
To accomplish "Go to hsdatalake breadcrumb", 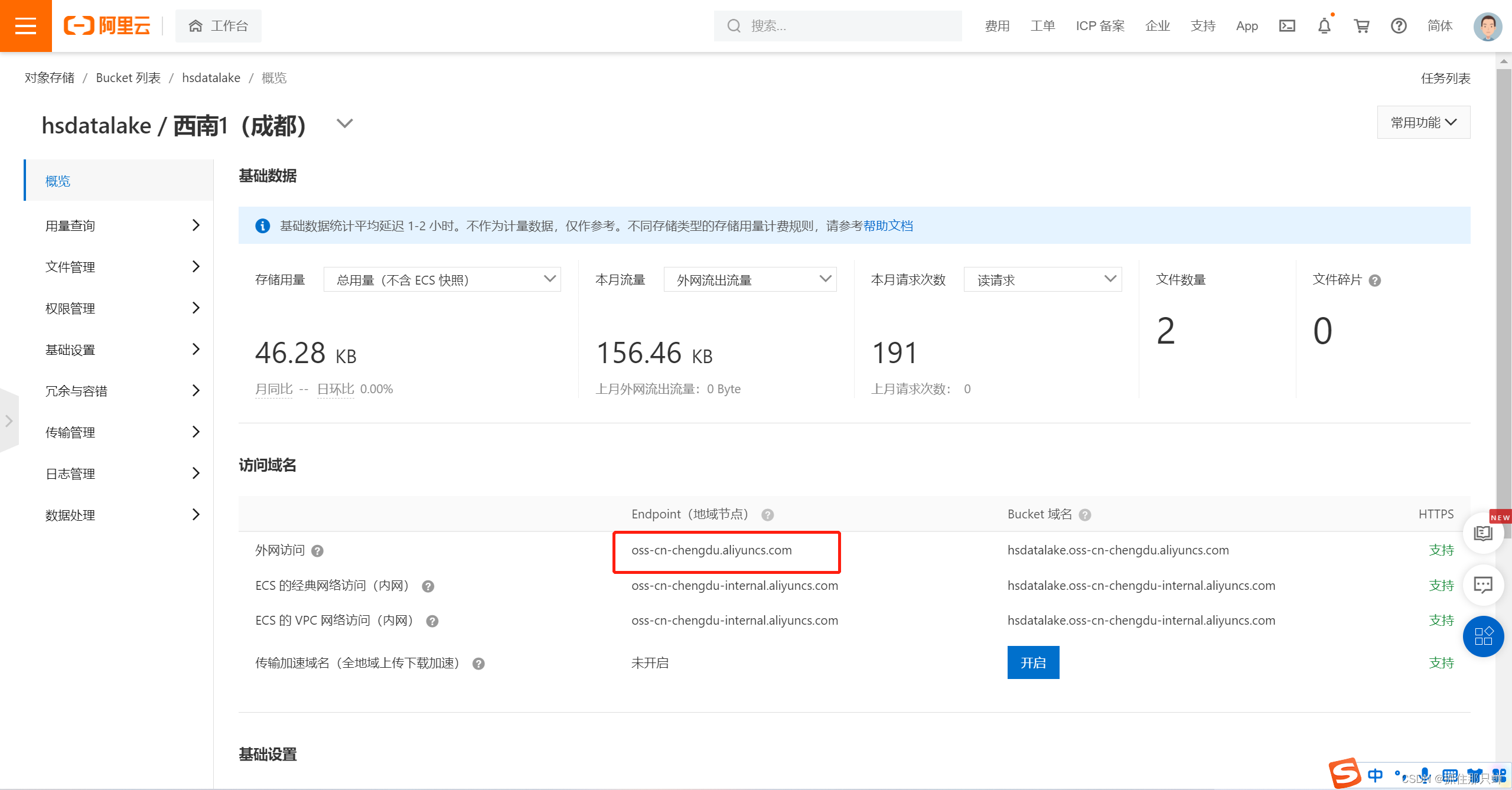I will 211,78.
